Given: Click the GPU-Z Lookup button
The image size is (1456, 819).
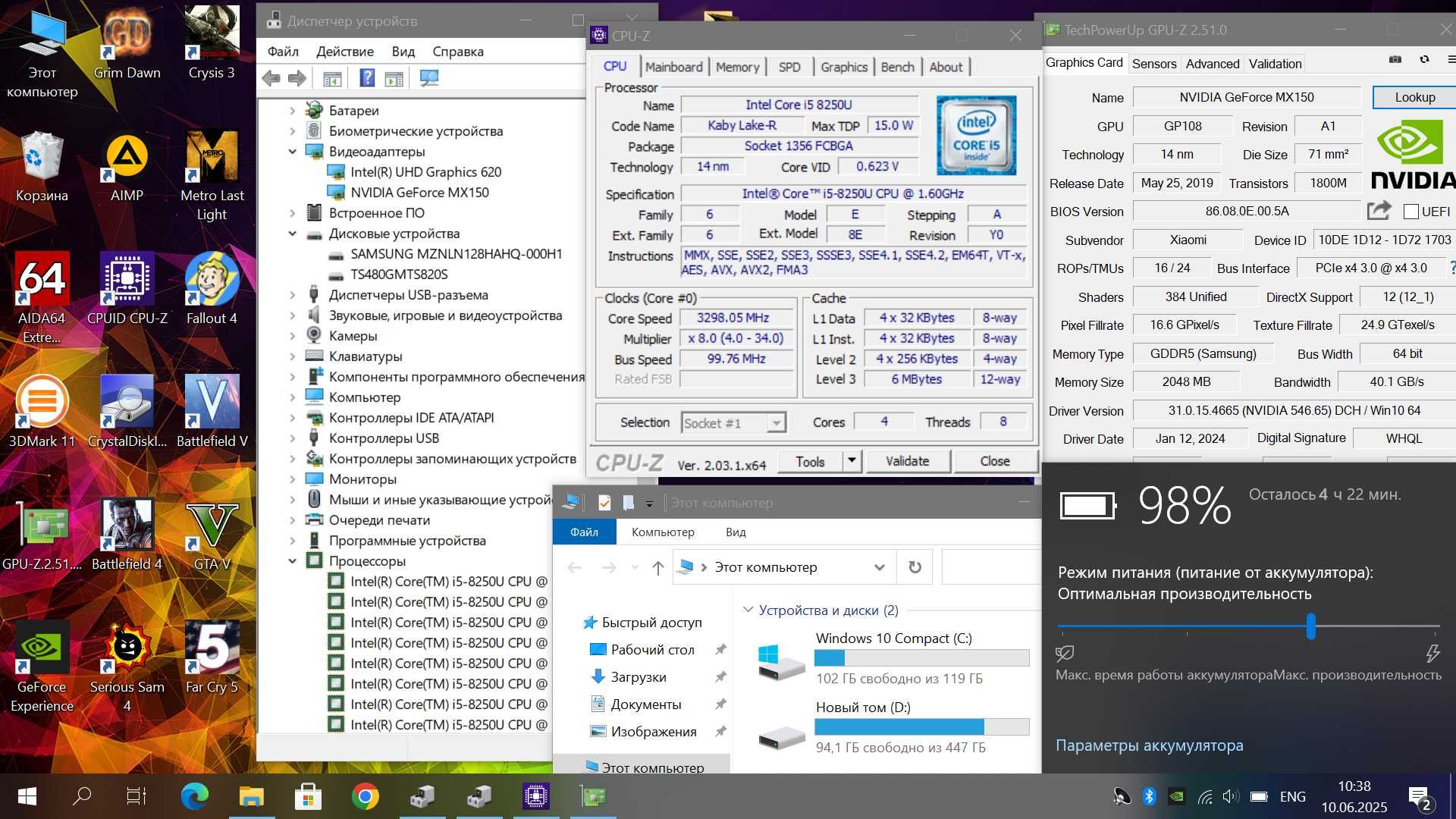Looking at the screenshot, I should click(1415, 97).
